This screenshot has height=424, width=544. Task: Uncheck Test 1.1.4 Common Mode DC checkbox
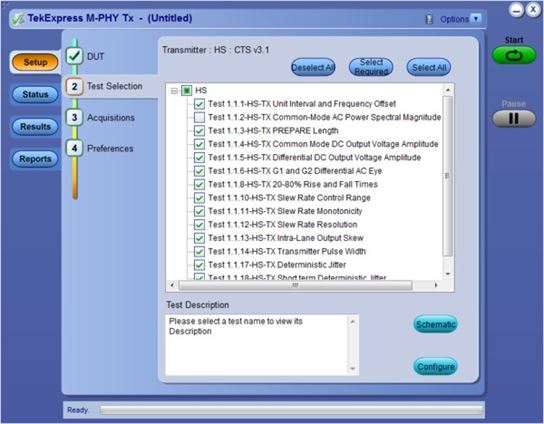pos(199,144)
